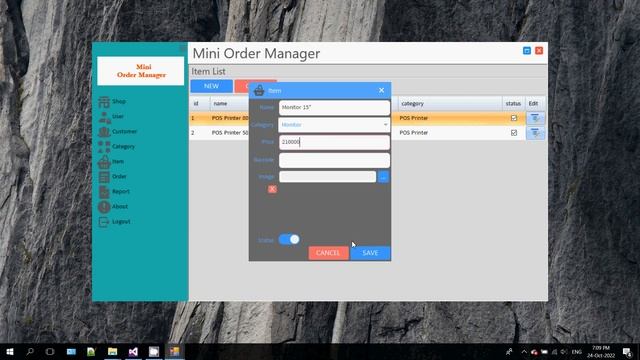Click the Mini Order Manager logo
The width and height of the screenshot is (640, 360).
pyautogui.click(x=141, y=71)
